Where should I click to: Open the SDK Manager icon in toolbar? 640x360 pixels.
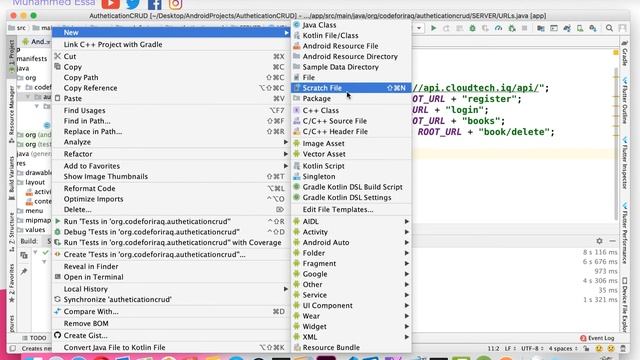click(593, 28)
